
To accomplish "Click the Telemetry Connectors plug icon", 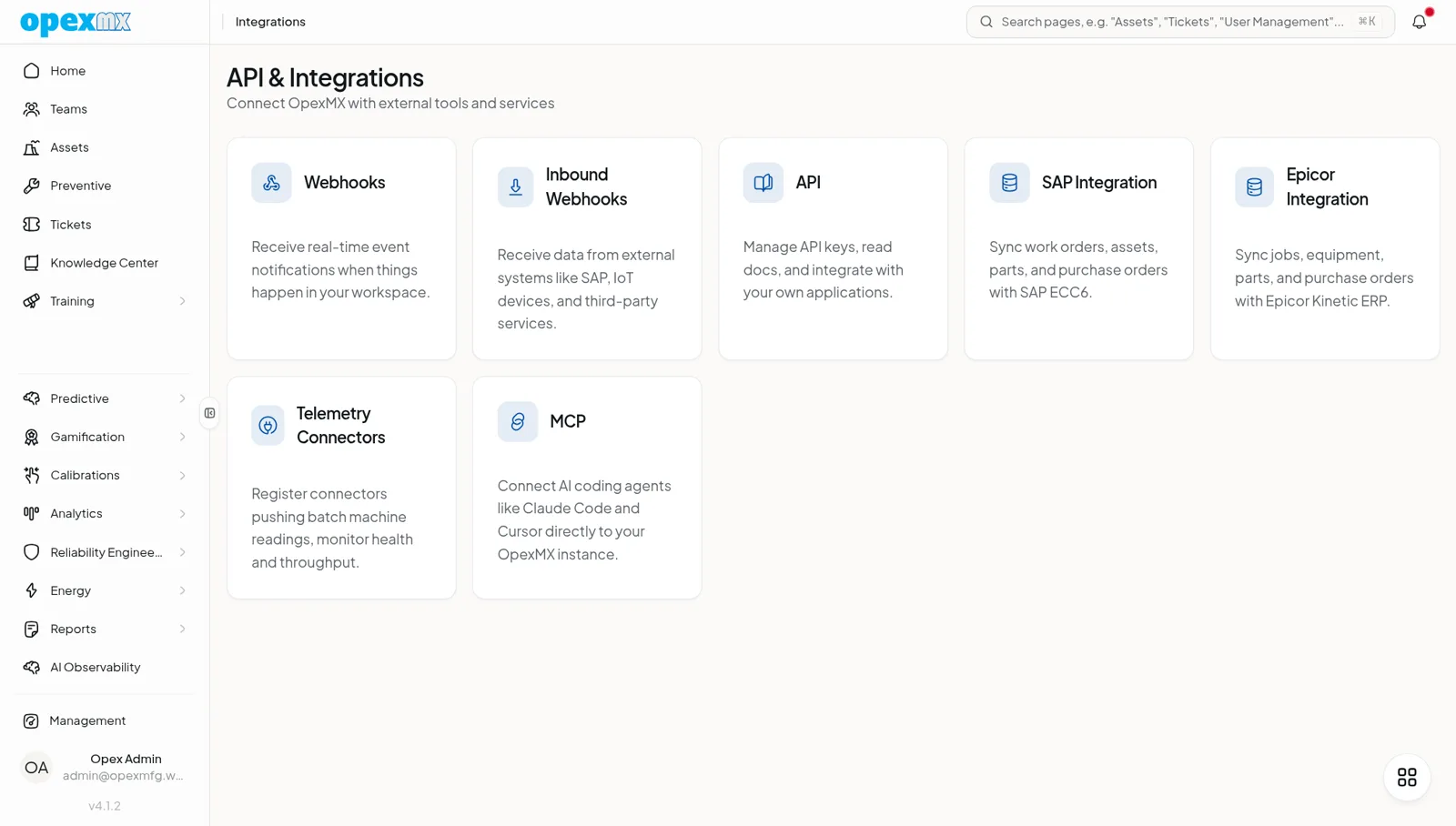I will [x=268, y=426].
